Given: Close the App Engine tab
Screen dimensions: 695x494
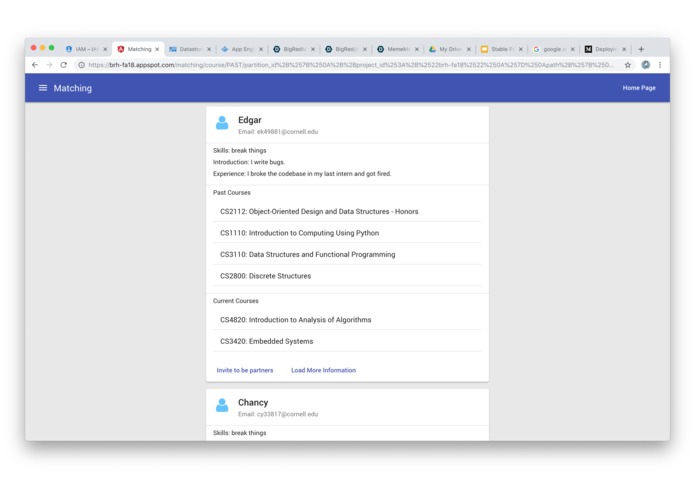Looking at the screenshot, I should click(261, 49).
